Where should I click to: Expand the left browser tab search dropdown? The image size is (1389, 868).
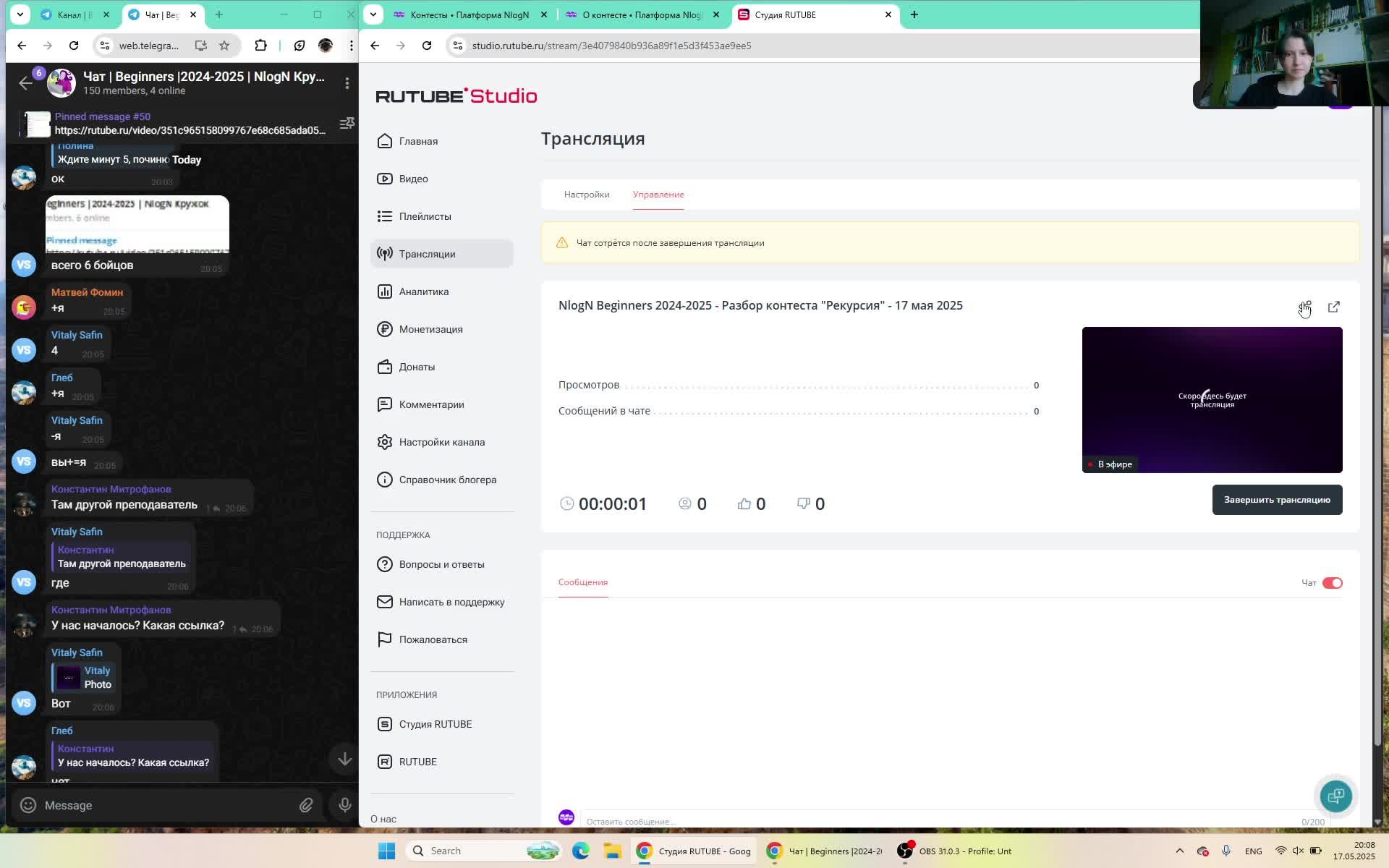[x=20, y=14]
